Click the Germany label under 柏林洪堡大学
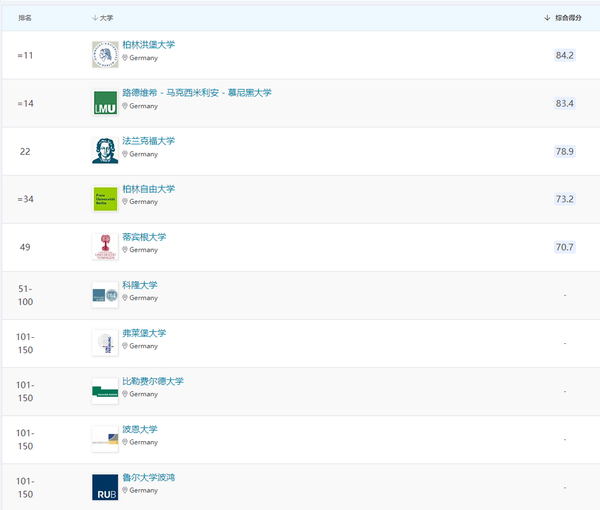 pos(143,58)
